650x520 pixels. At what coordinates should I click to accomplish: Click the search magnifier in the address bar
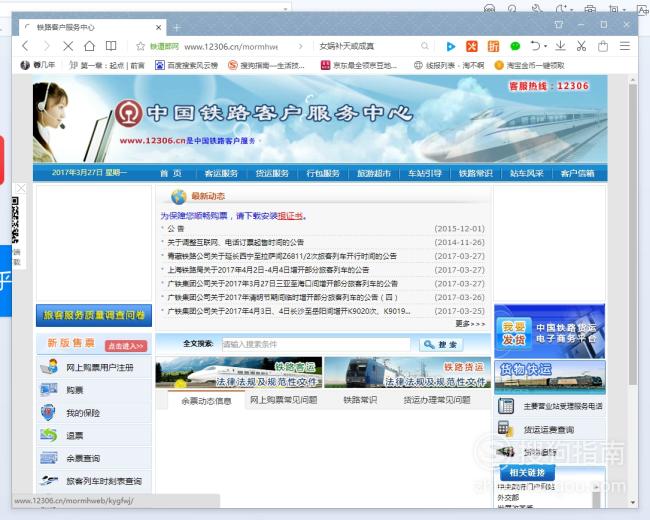click(424, 46)
